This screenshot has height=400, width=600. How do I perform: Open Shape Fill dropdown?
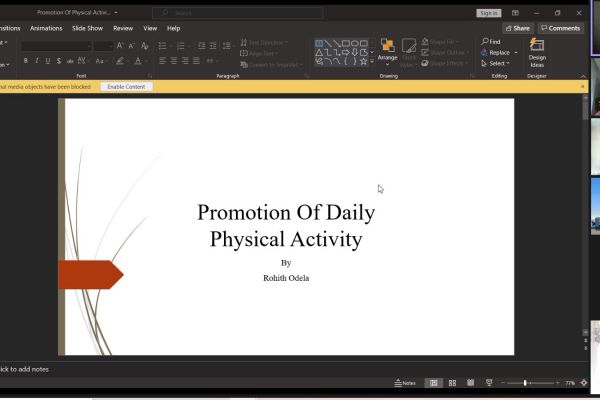(442, 42)
